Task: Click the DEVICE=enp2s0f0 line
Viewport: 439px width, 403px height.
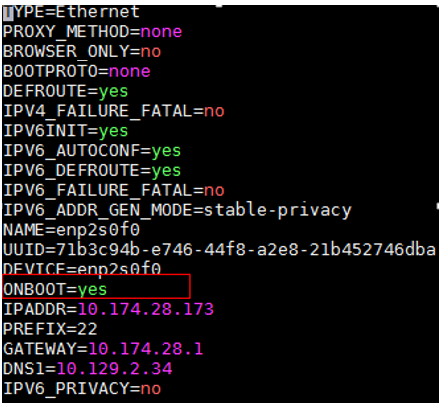Action: point(82,269)
